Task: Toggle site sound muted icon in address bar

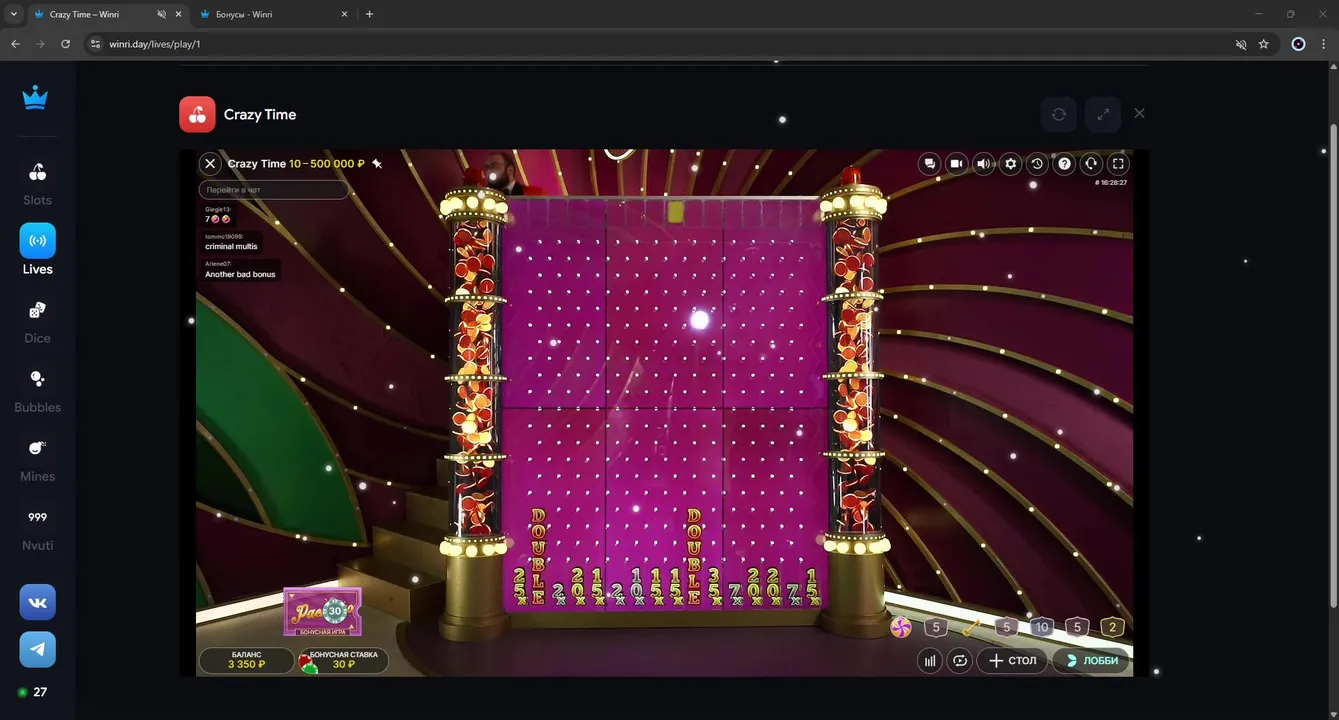Action: coord(1241,44)
